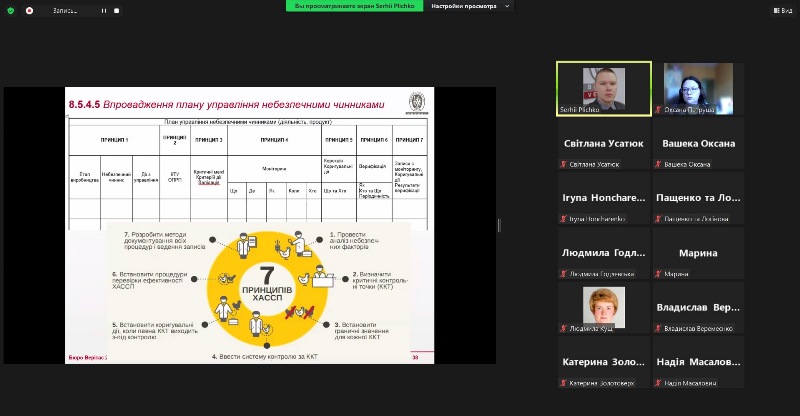Click the Бюро Верітас footer text
Screen dimensions: 800x416
coord(88,357)
